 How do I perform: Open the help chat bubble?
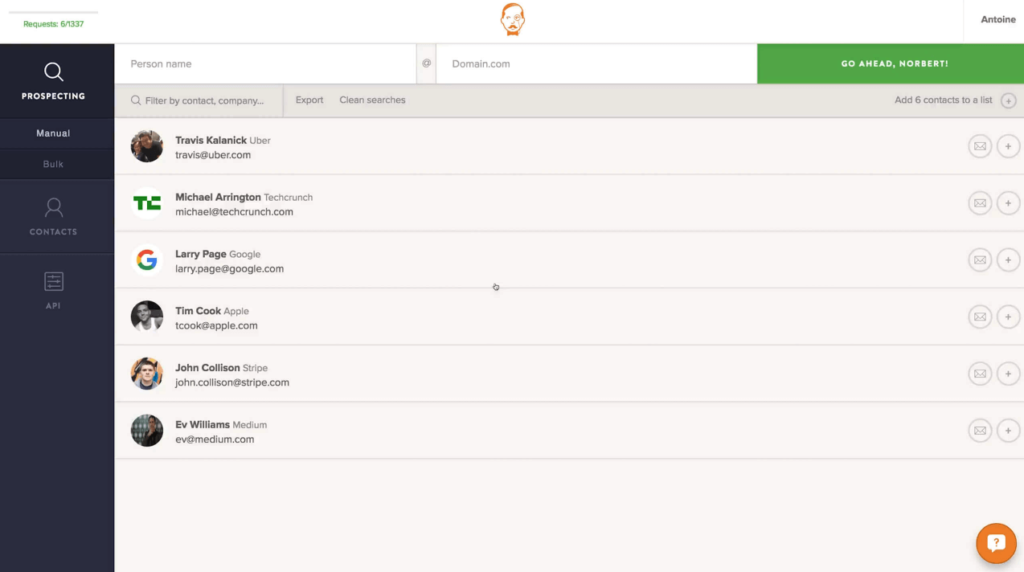996,543
